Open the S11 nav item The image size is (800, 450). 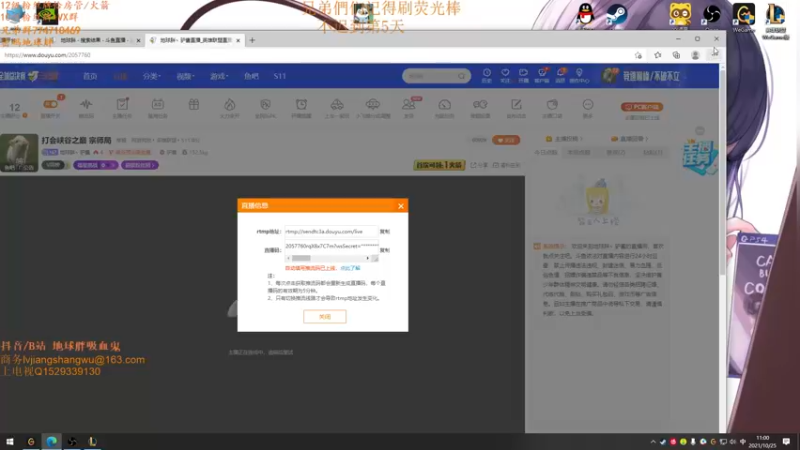click(280, 76)
